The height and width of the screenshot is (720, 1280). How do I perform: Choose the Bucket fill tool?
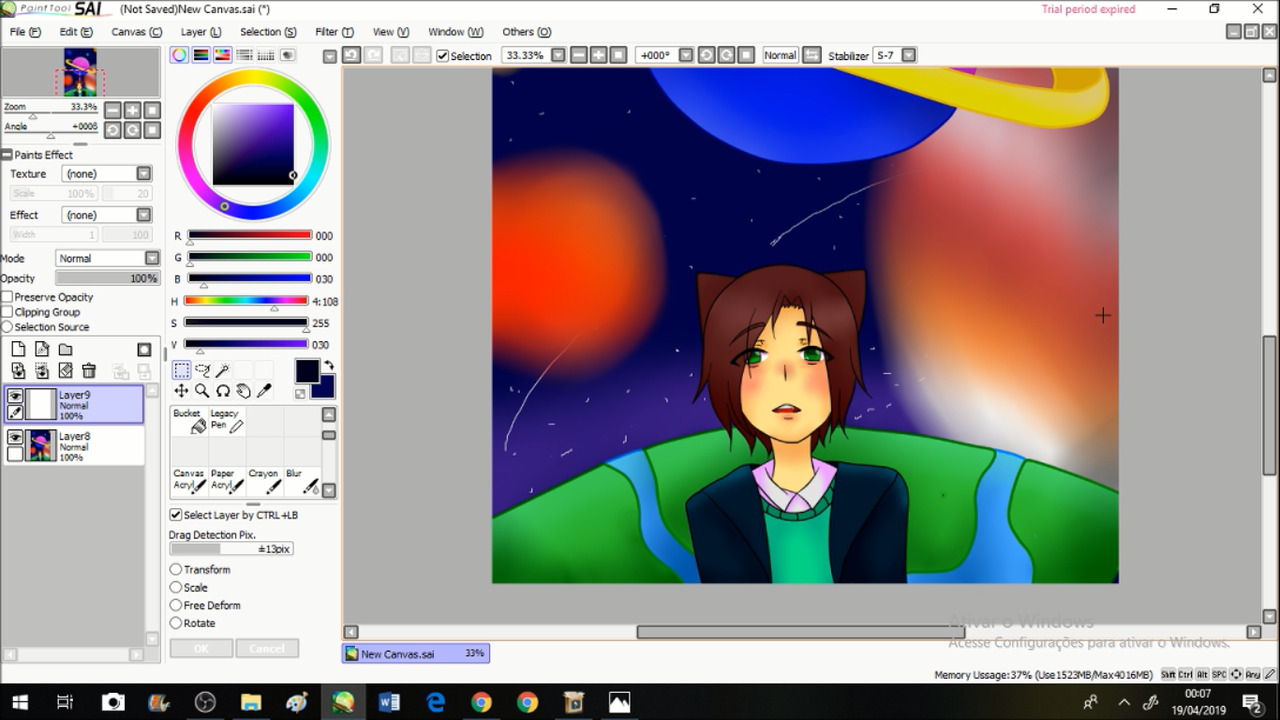pyautogui.click(x=189, y=421)
